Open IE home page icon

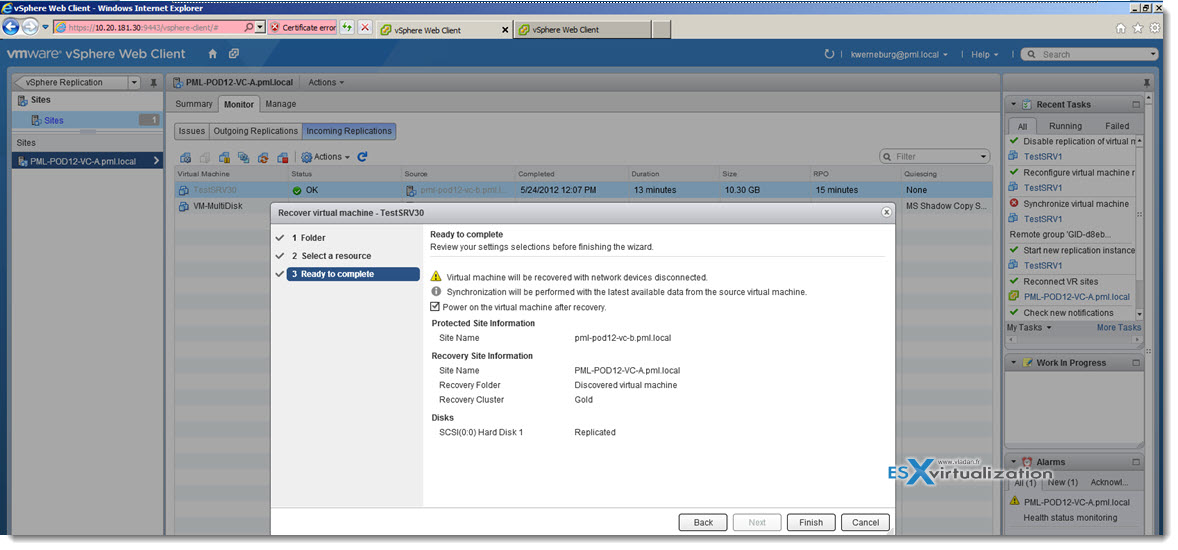pos(1121,28)
